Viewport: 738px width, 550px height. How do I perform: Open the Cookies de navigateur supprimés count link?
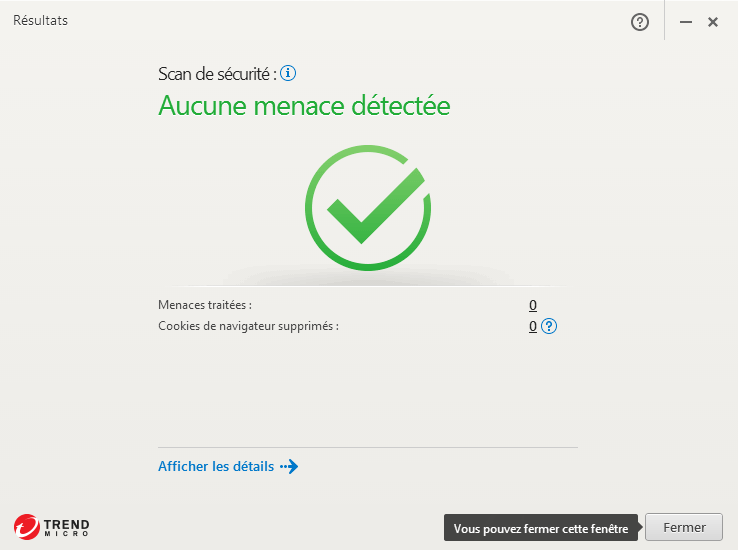533,326
